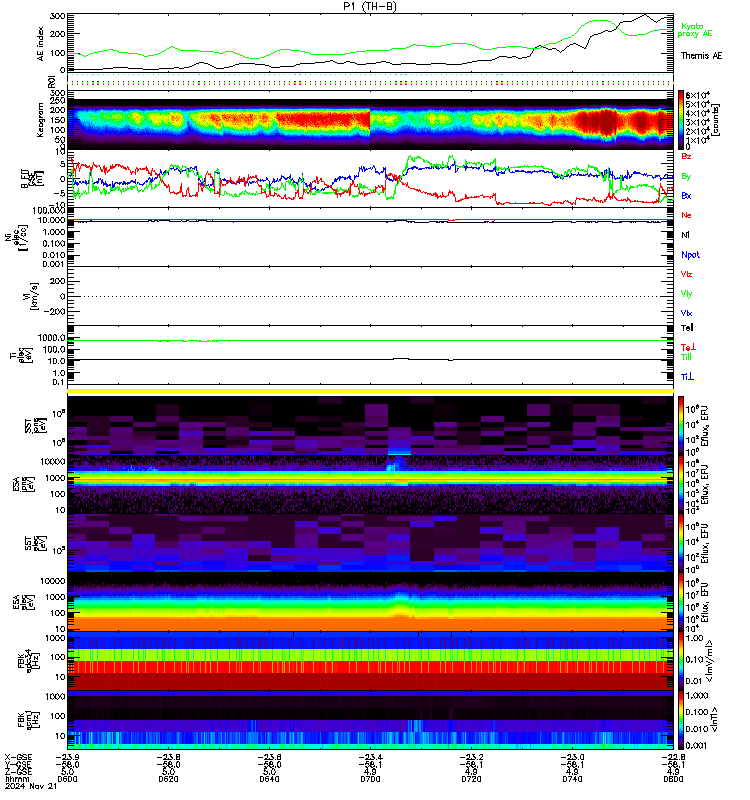
Task: Click the Keogram counts color bar
Action: pyautogui.click(x=681, y=120)
